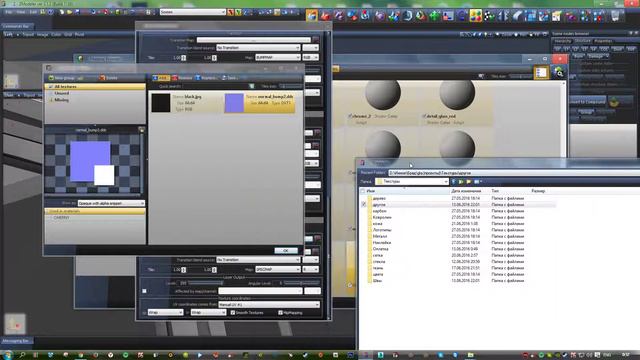Click the green four-arrow move icon in top toolbar
The width and height of the screenshot is (640, 360).
pos(435,16)
